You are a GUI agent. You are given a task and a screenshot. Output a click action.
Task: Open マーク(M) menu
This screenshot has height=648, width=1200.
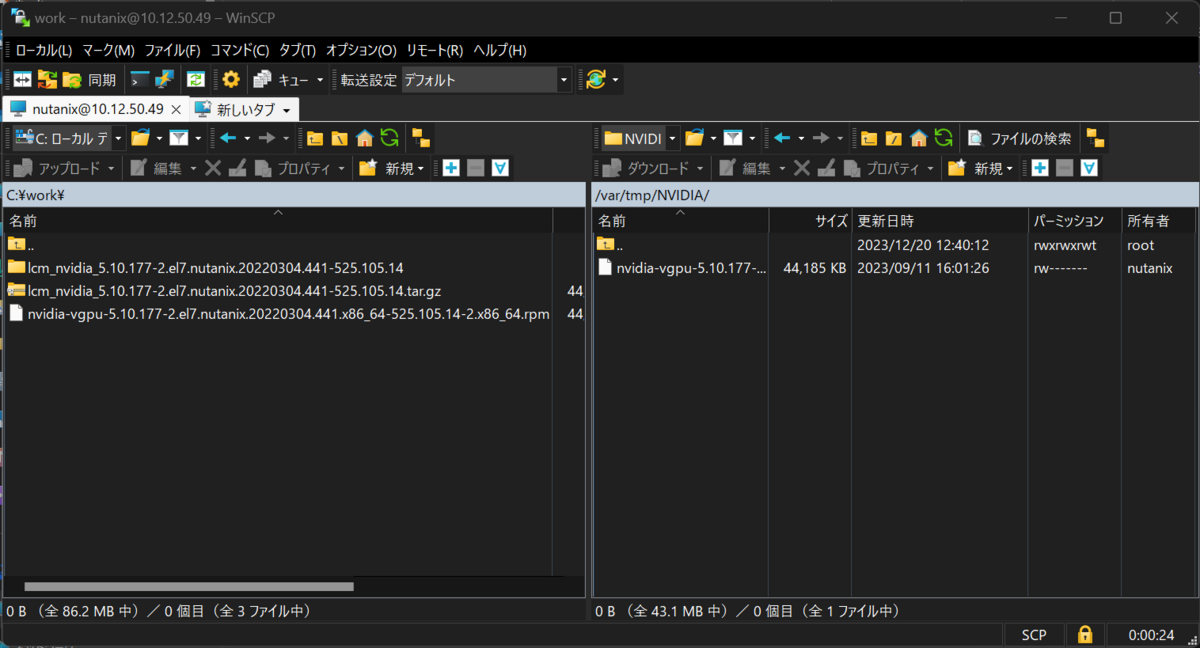[x=108, y=50]
